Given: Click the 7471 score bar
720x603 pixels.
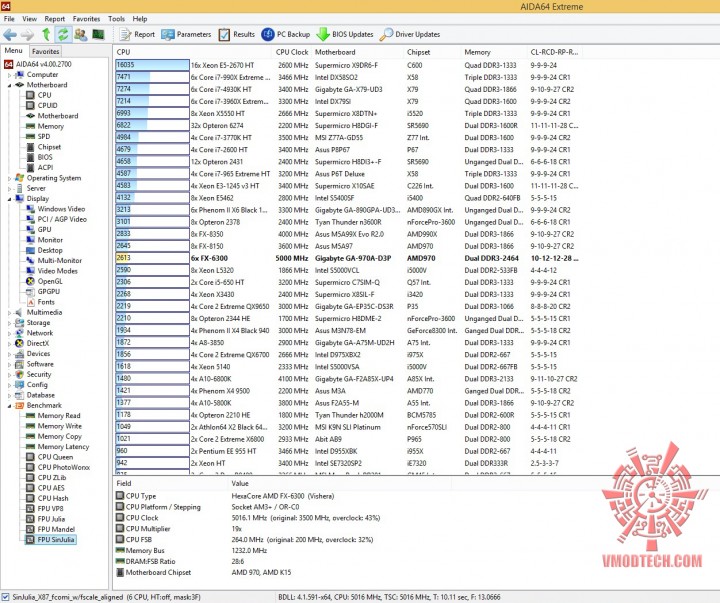Looking at the screenshot, I should [x=152, y=77].
